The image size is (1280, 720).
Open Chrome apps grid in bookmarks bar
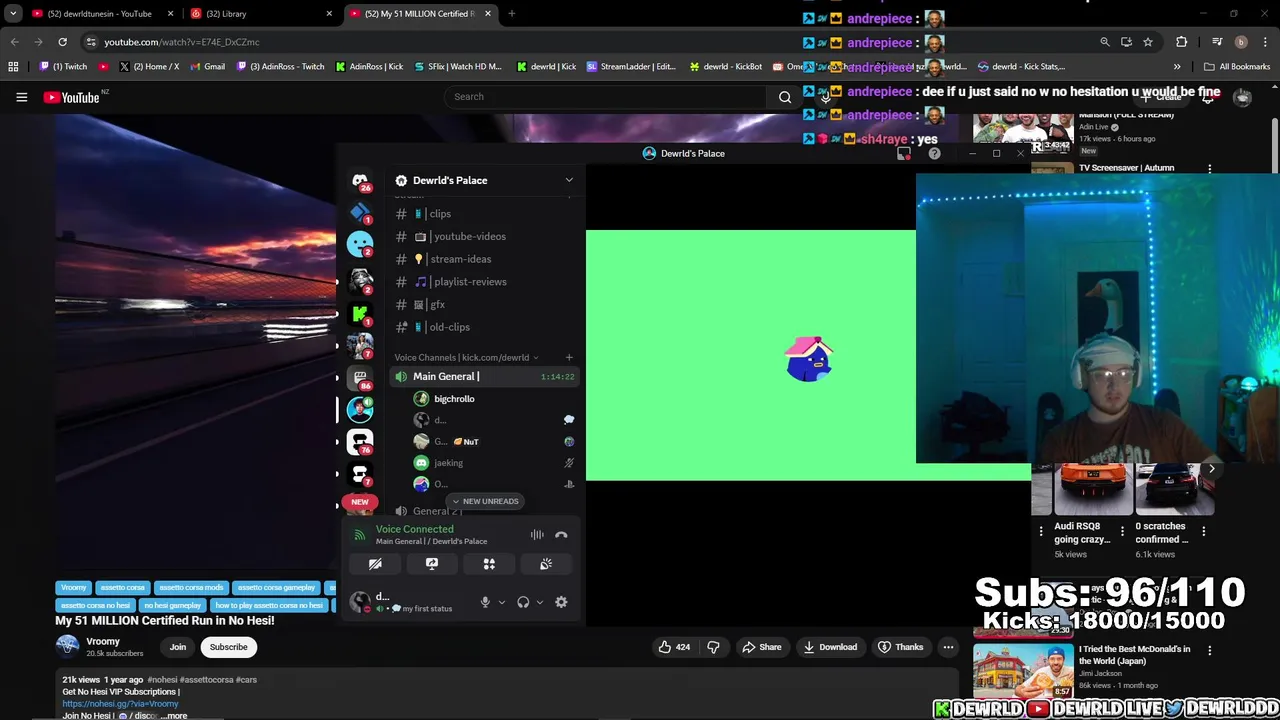pos(13,67)
